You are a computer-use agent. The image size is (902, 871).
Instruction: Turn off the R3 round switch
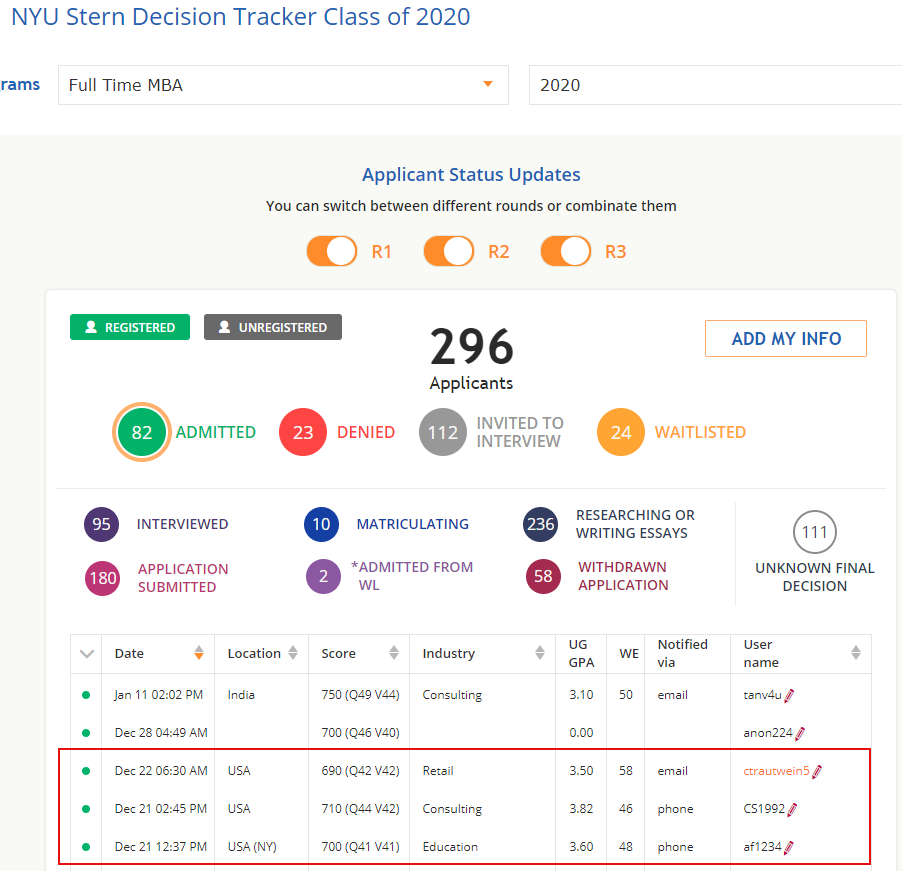[x=566, y=251]
